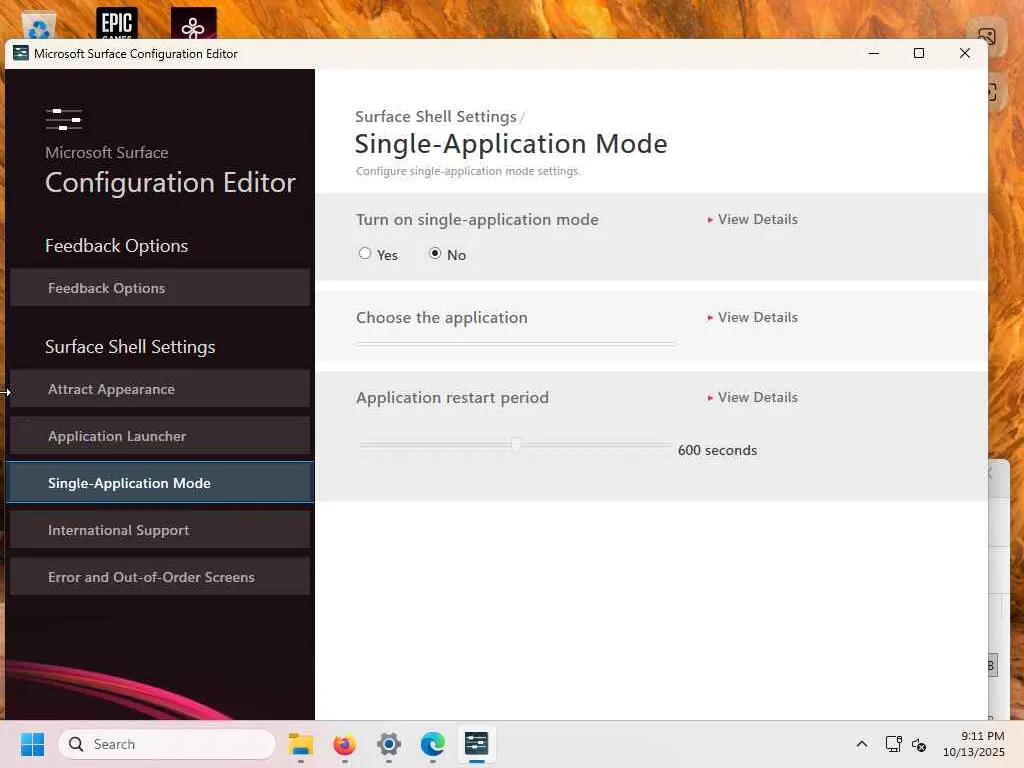Screen dimensions: 1024x768
Task: Open Feedback Options sidebar item
Action: coord(160,288)
